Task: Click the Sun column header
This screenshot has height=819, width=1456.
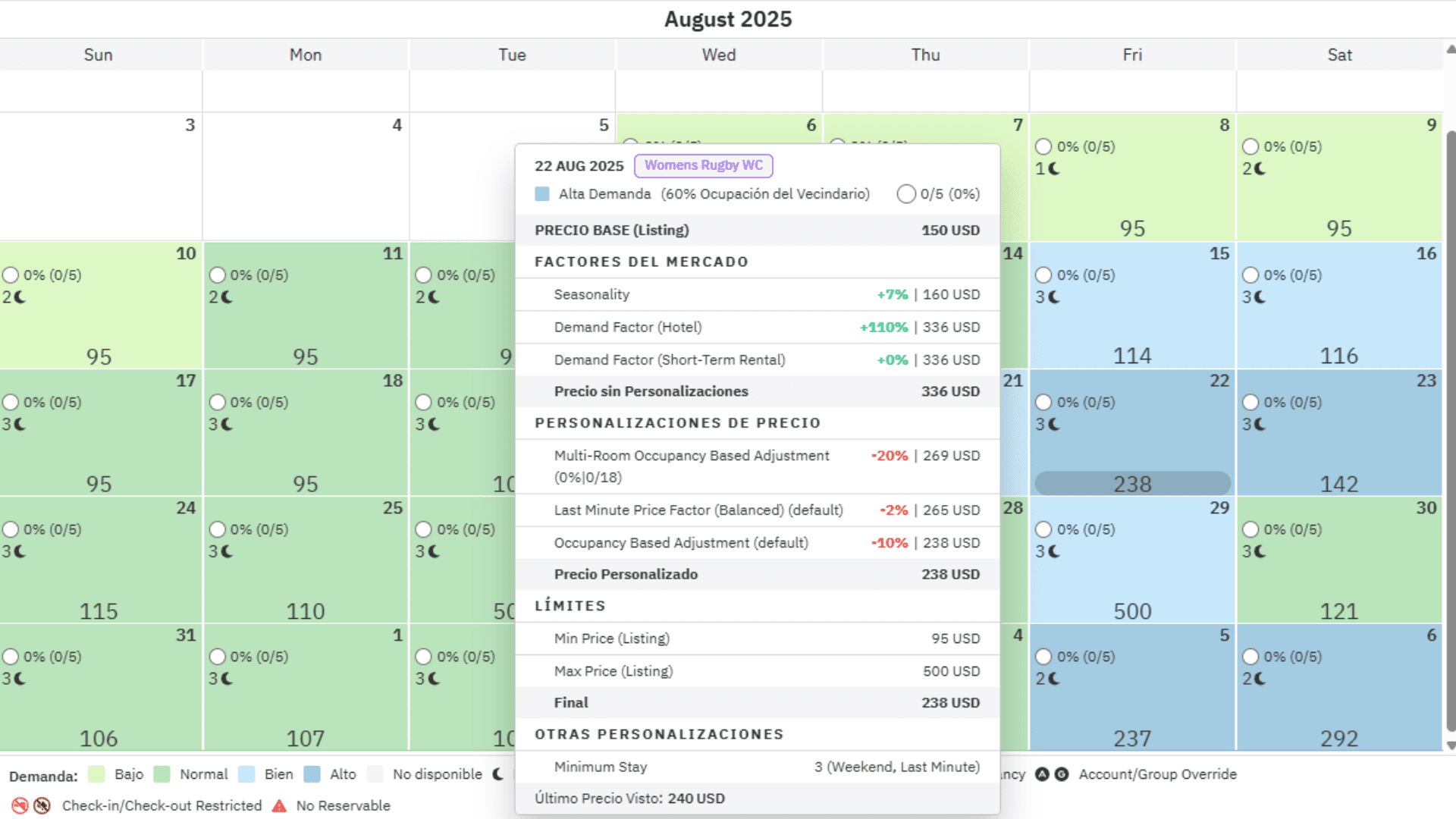Action: pos(98,55)
